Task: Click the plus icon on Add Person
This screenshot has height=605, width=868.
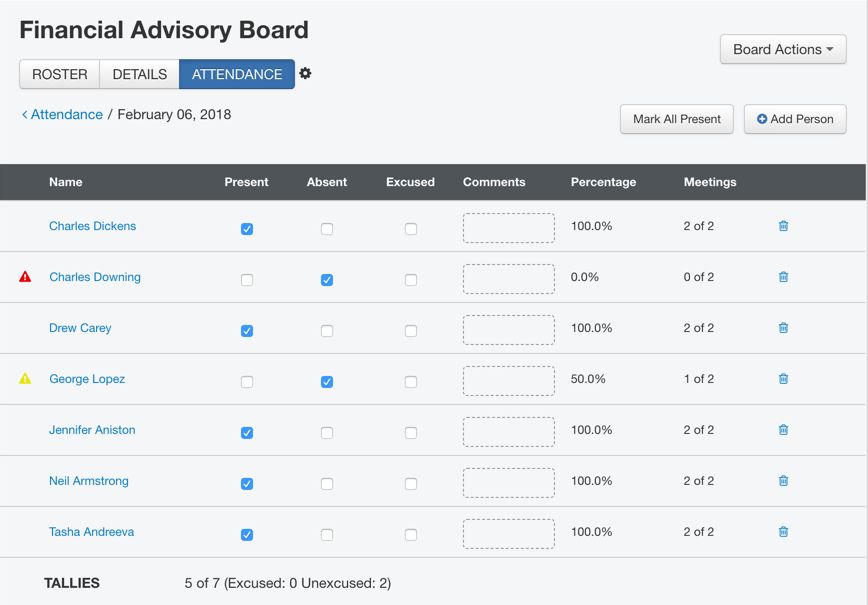Action: [760, 118]
